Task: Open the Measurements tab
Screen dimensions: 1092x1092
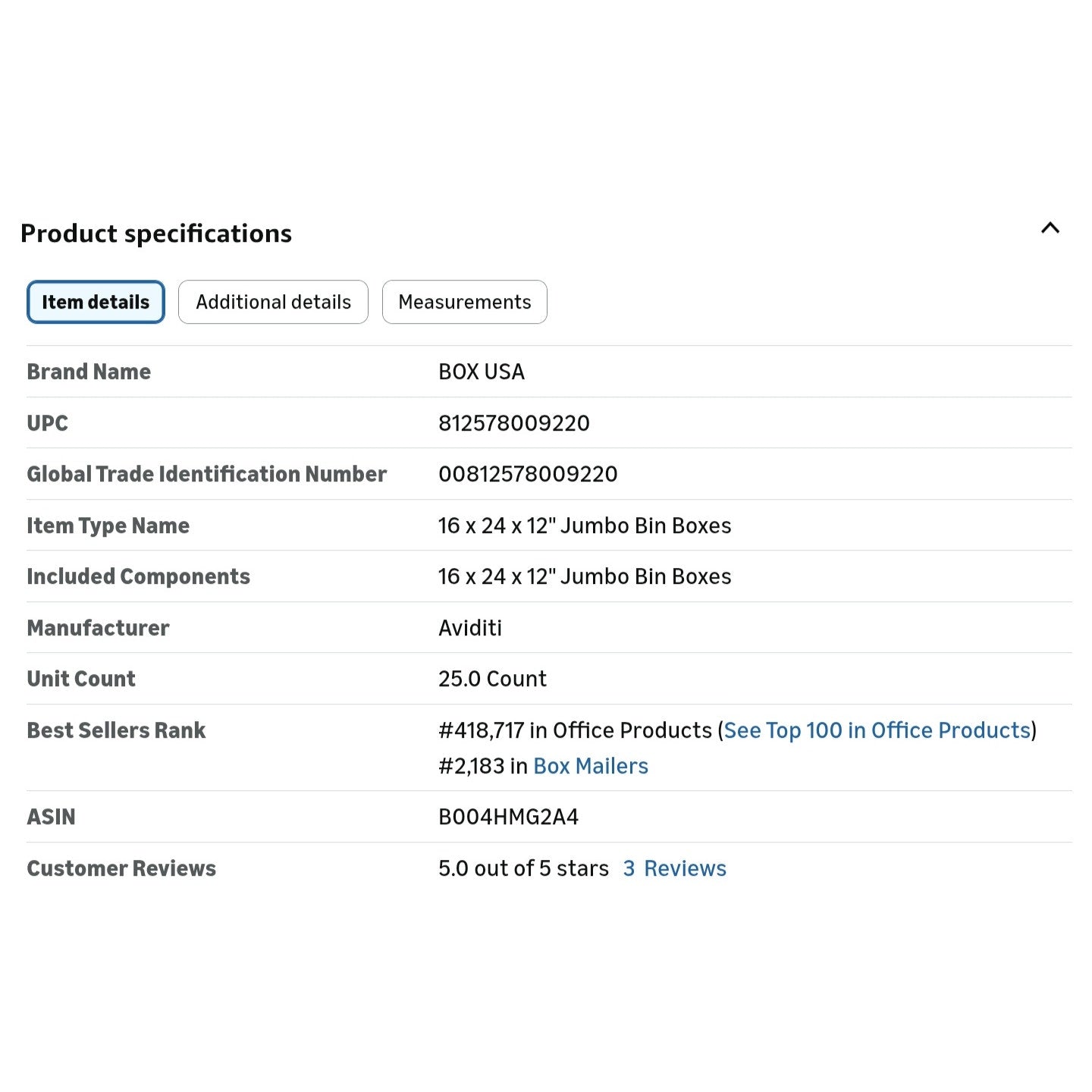Action: [464, 302]
